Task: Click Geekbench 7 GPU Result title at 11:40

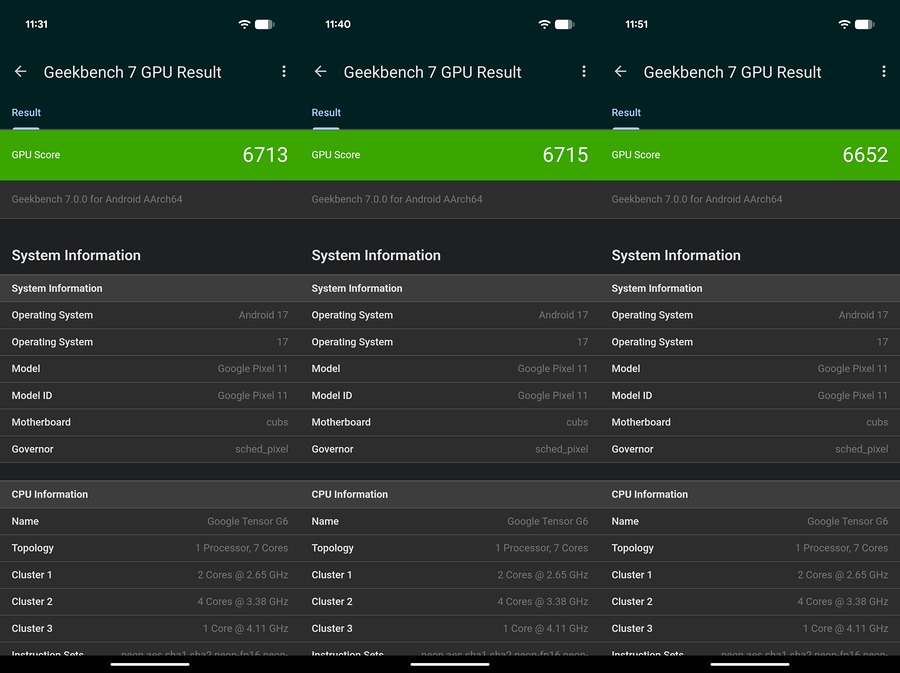Action: (x=432, y=72)
